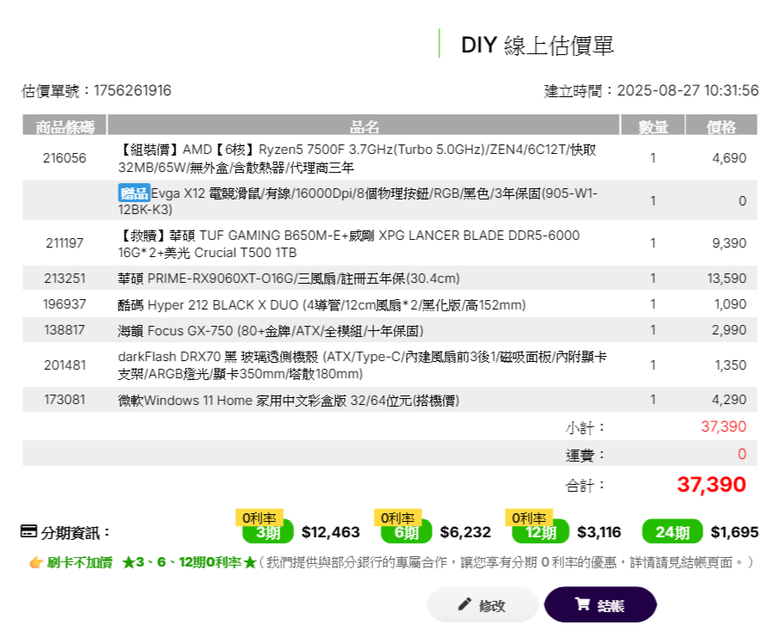
Task: Click the 0利率 tag above 3期
Action: click(259, 517)
